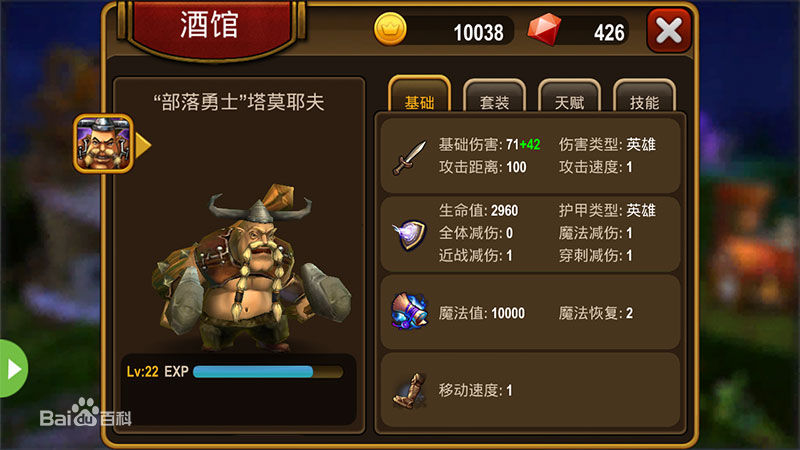Click the shield armor stats icon
Viewport: 800px width, 450px height.
click(x=409, y=234)
